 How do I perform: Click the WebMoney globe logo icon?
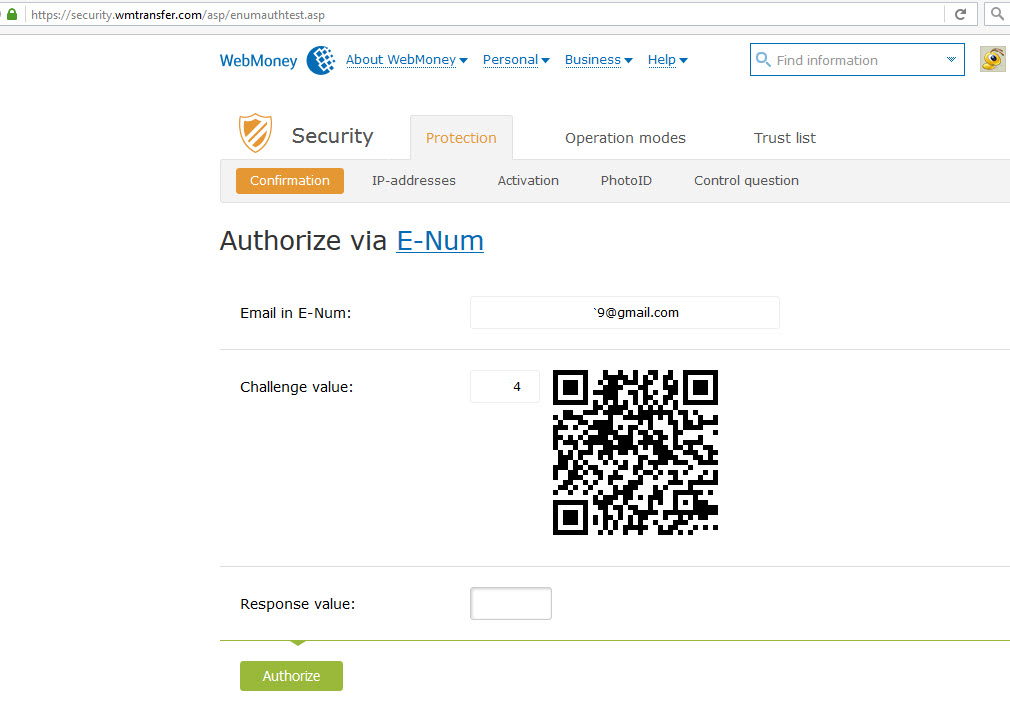[321, 60]
